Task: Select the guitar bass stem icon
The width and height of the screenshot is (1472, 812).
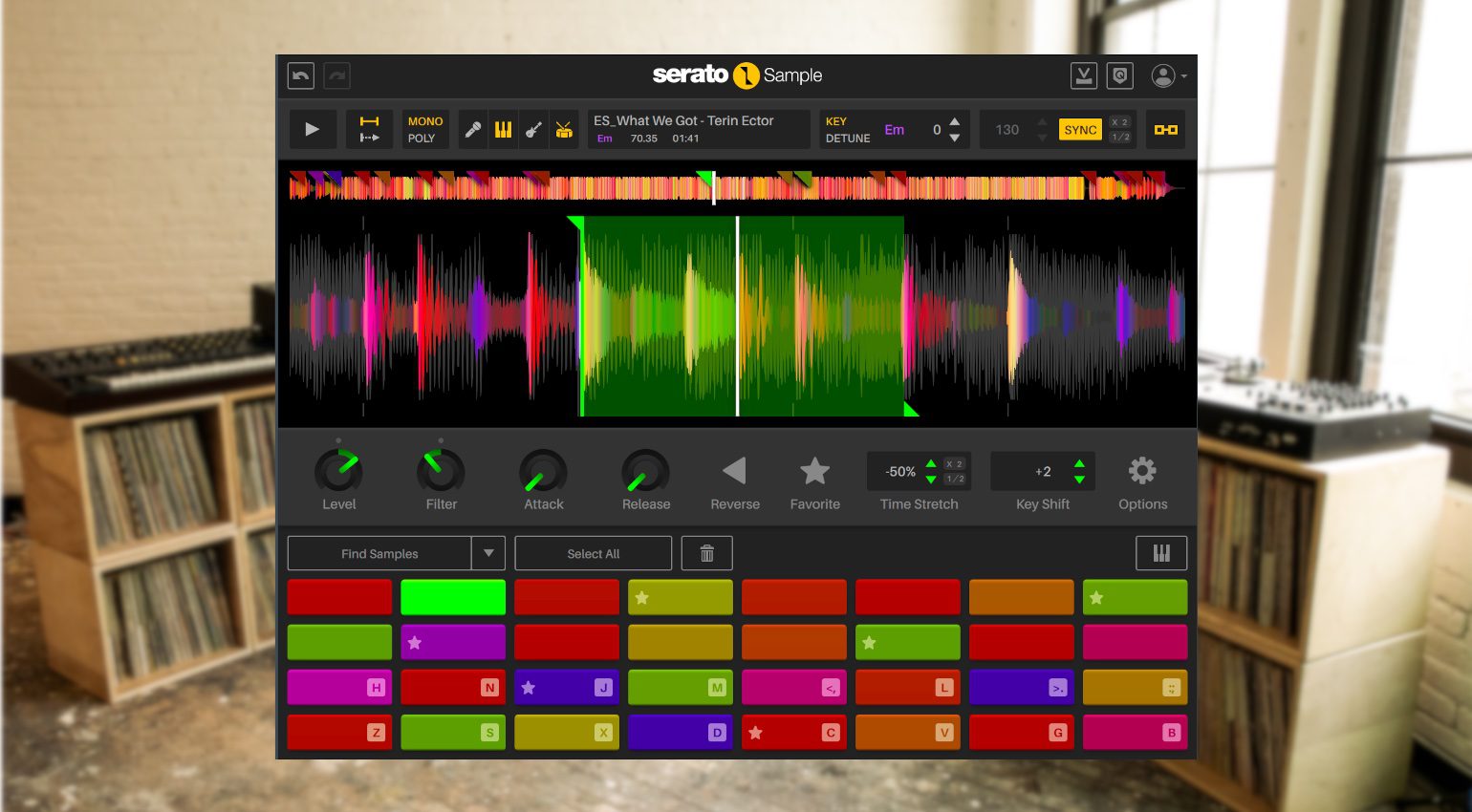Action: point(533,130)
